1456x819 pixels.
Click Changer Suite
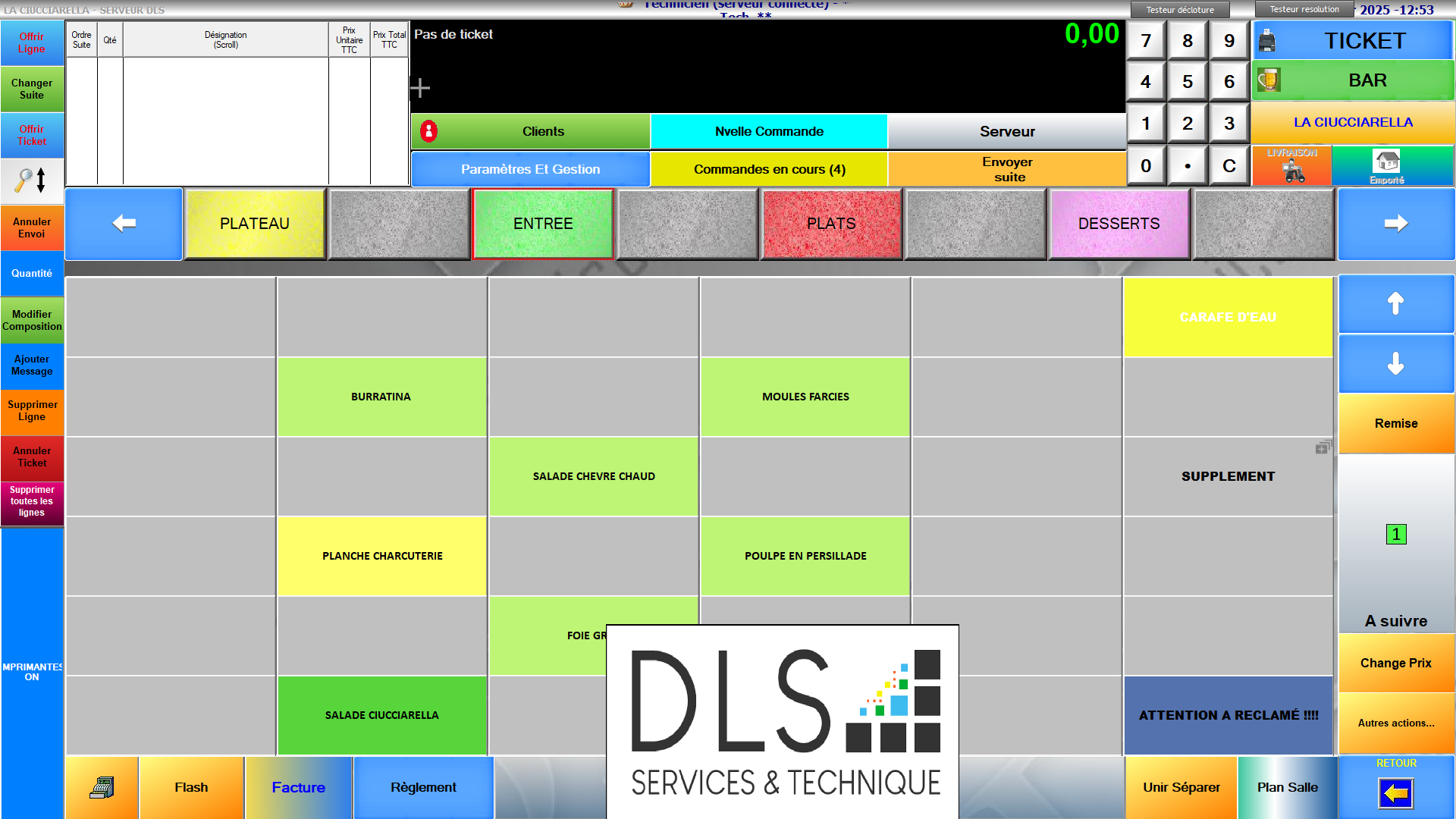point(32,89)
